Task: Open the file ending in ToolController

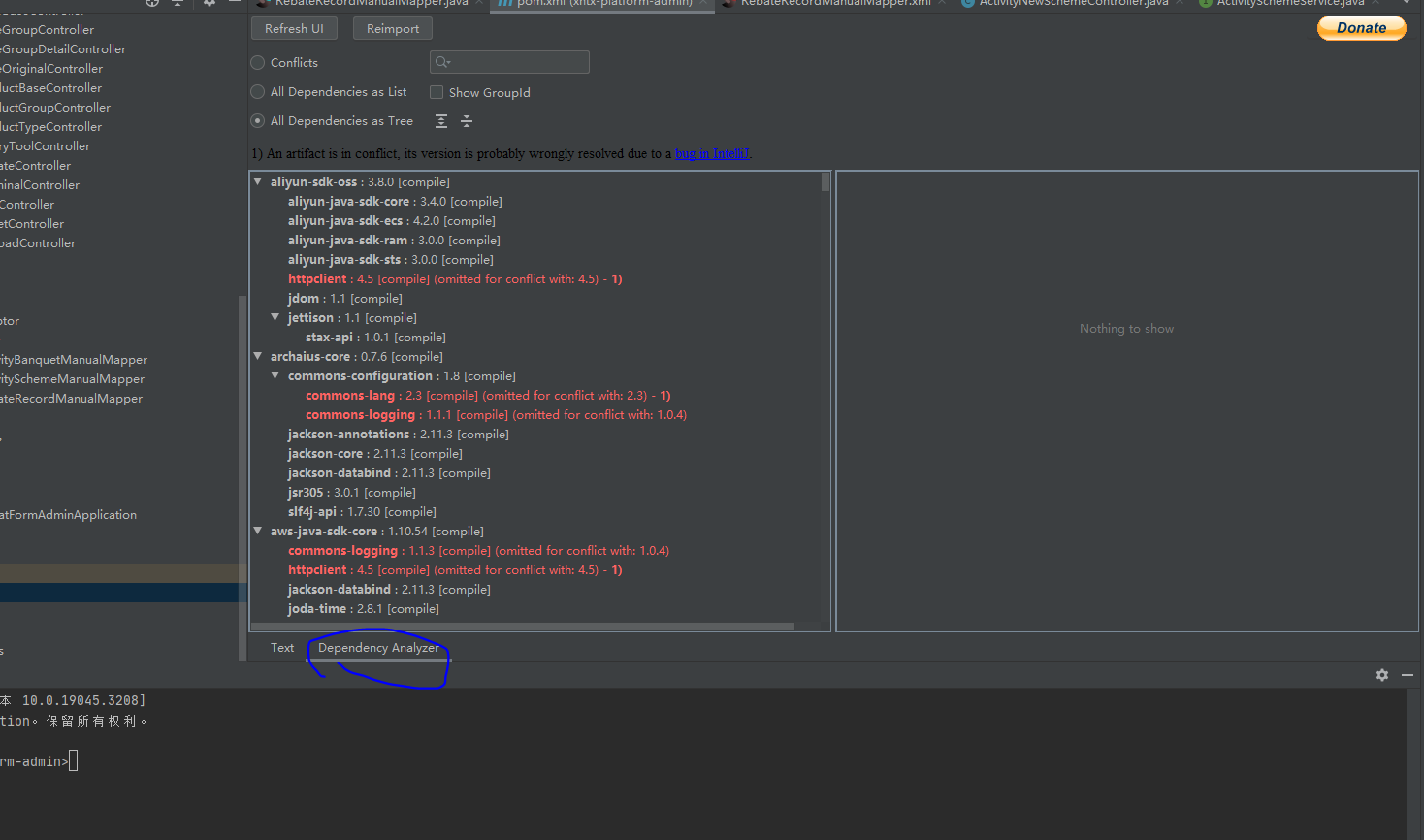Action: (x=45, y=146)
